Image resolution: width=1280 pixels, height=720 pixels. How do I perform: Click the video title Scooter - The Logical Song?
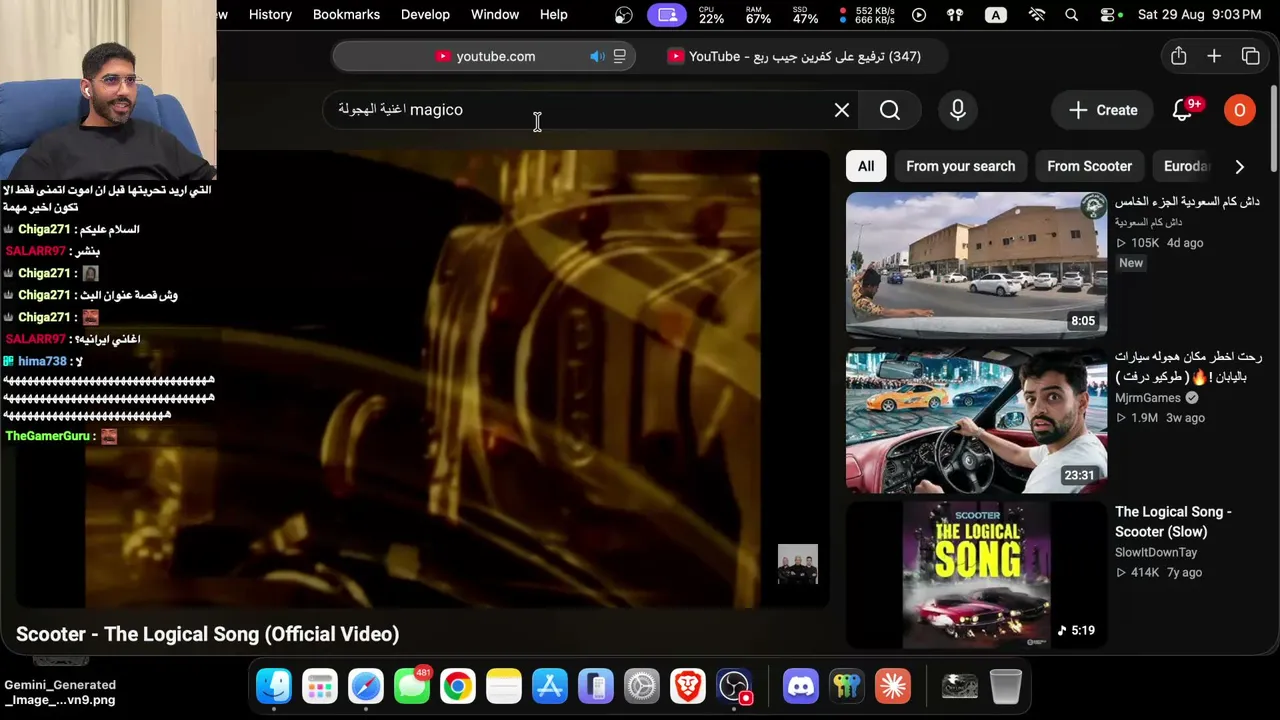click(207, 634)
